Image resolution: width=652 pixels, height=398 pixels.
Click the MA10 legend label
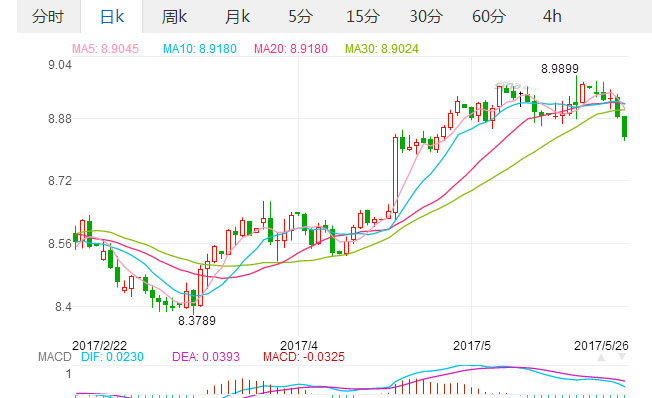tap(200, 49)
